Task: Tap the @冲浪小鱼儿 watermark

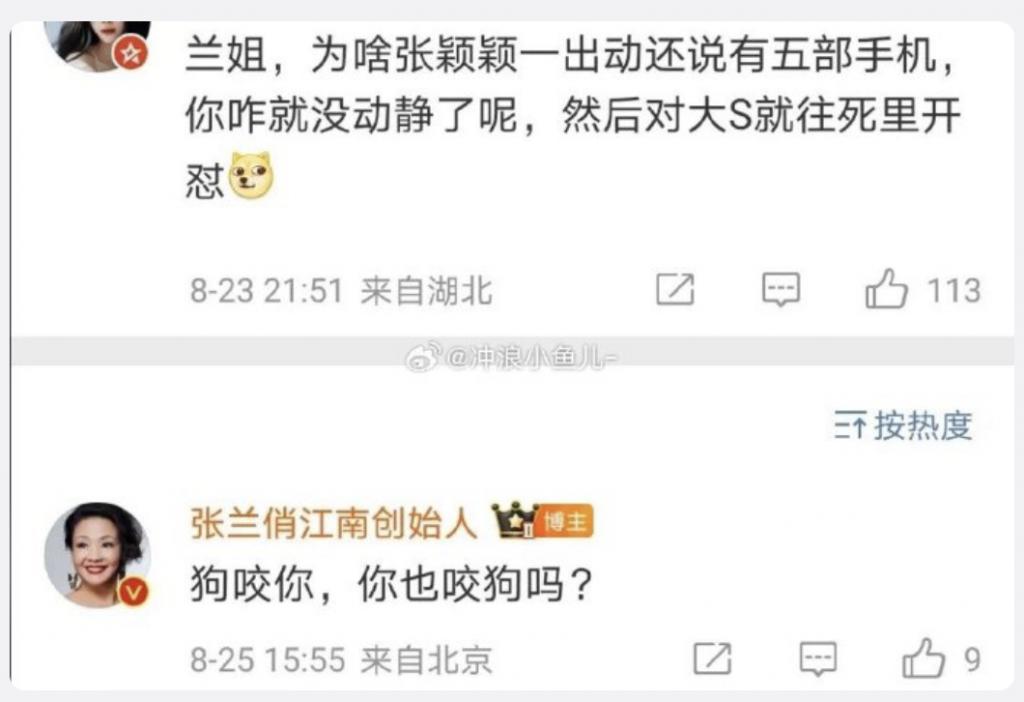Action: (x=512, y=357)
